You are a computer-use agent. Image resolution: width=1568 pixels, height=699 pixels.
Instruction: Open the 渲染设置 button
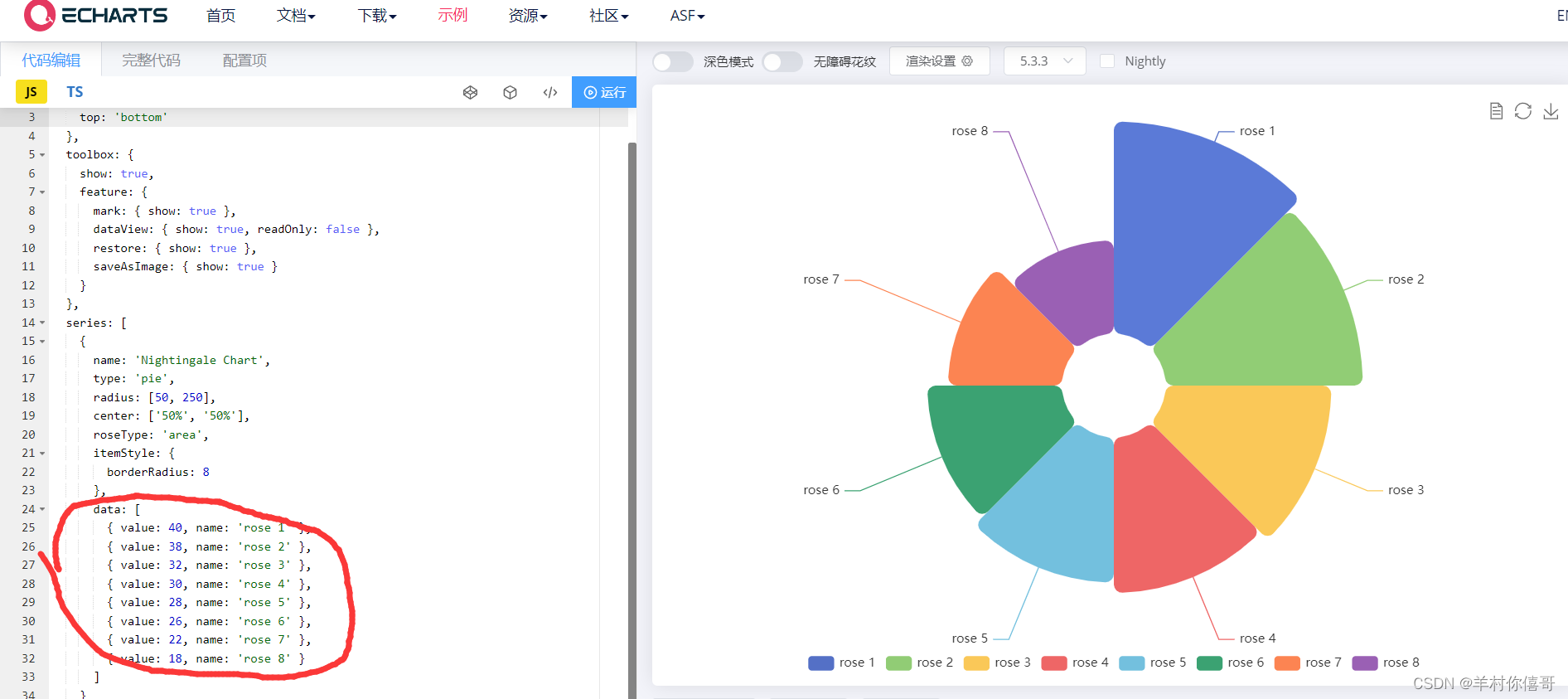[939, 61]
